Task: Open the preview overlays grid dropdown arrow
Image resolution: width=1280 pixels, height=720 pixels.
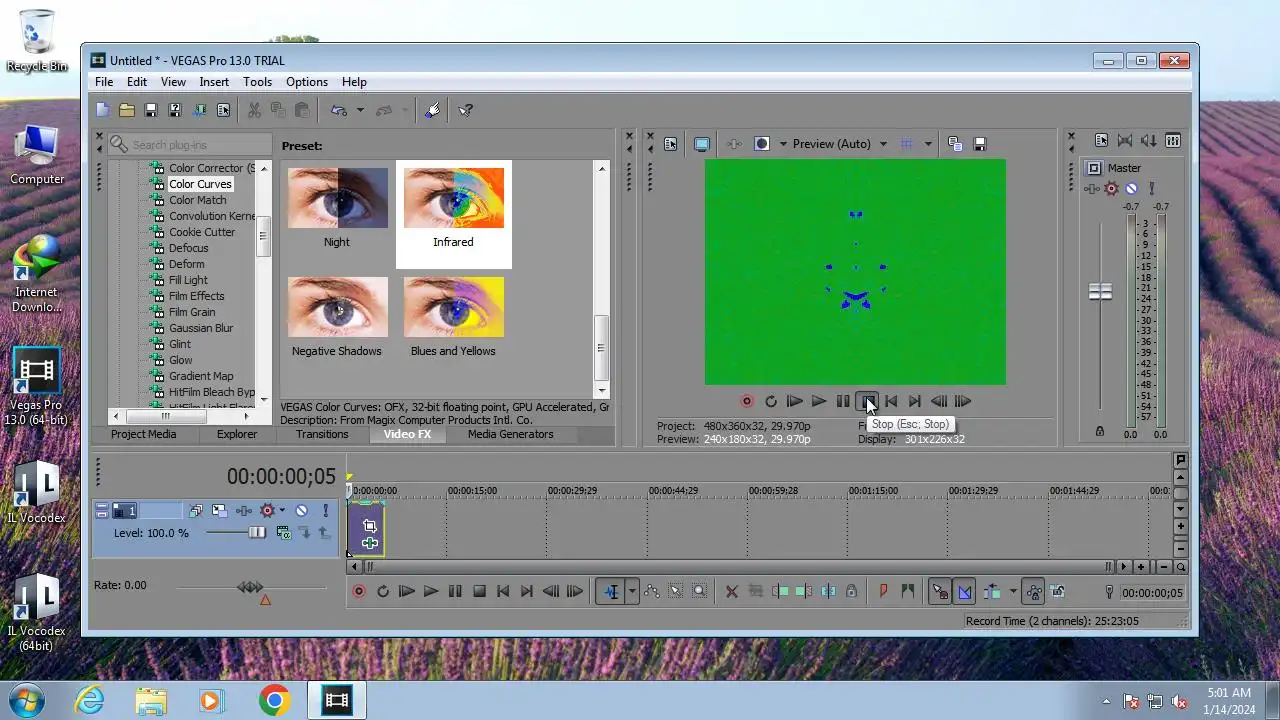Action: coord(928,144)
